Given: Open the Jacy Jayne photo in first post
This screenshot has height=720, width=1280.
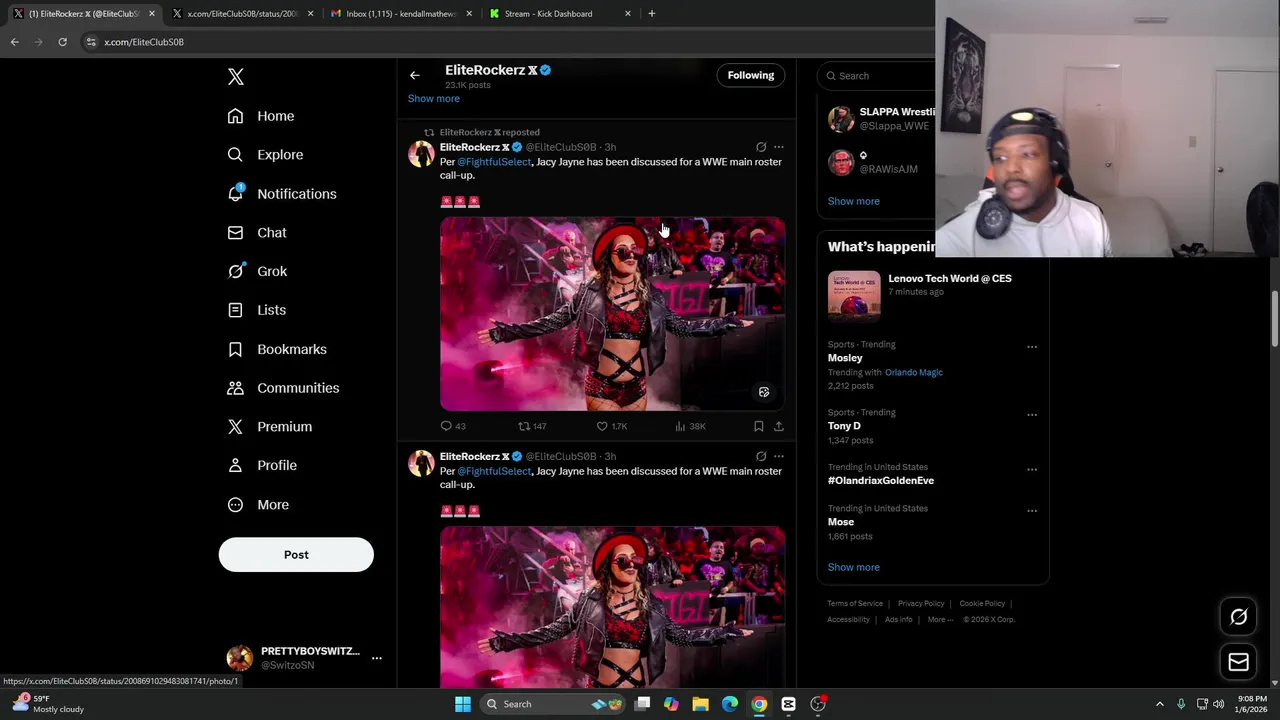Looking at the screenshot, I should 613,314.
